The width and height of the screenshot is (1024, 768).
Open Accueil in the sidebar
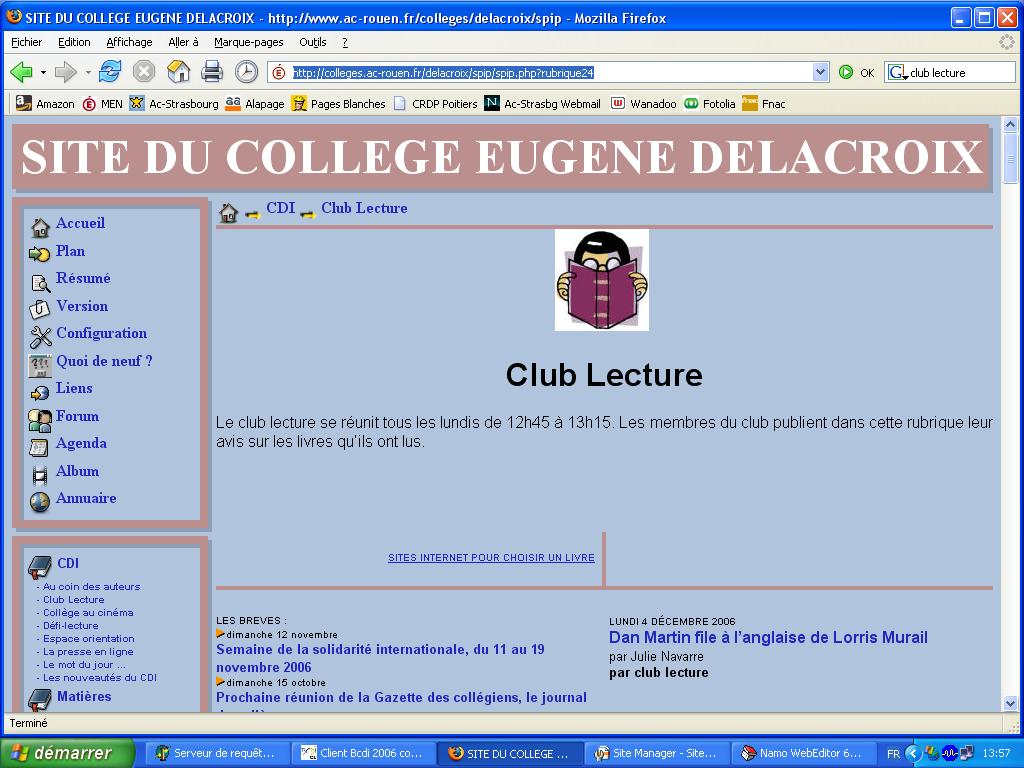click(x=80, y=223)
